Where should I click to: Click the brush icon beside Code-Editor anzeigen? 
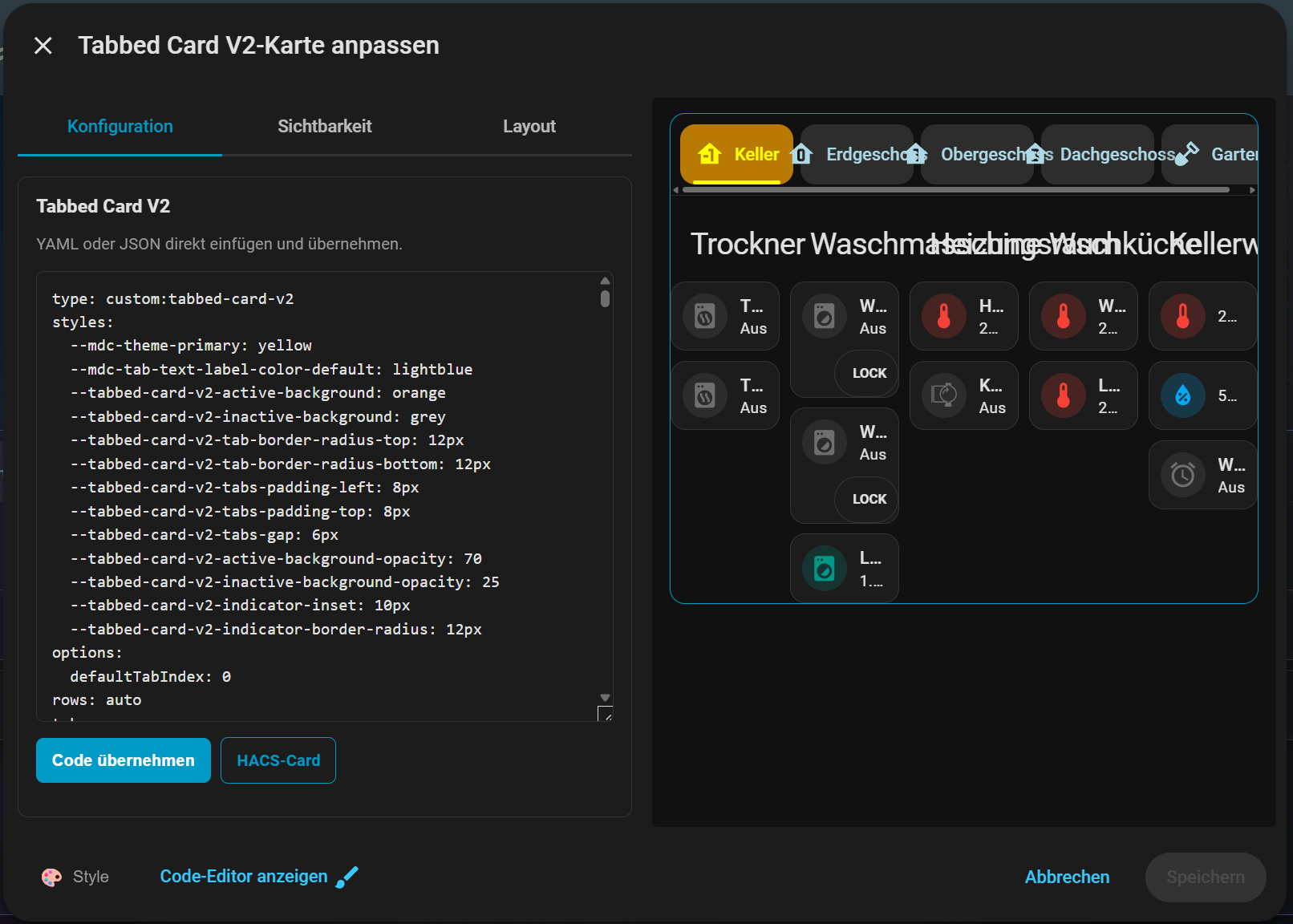click(x=347, y=877)
